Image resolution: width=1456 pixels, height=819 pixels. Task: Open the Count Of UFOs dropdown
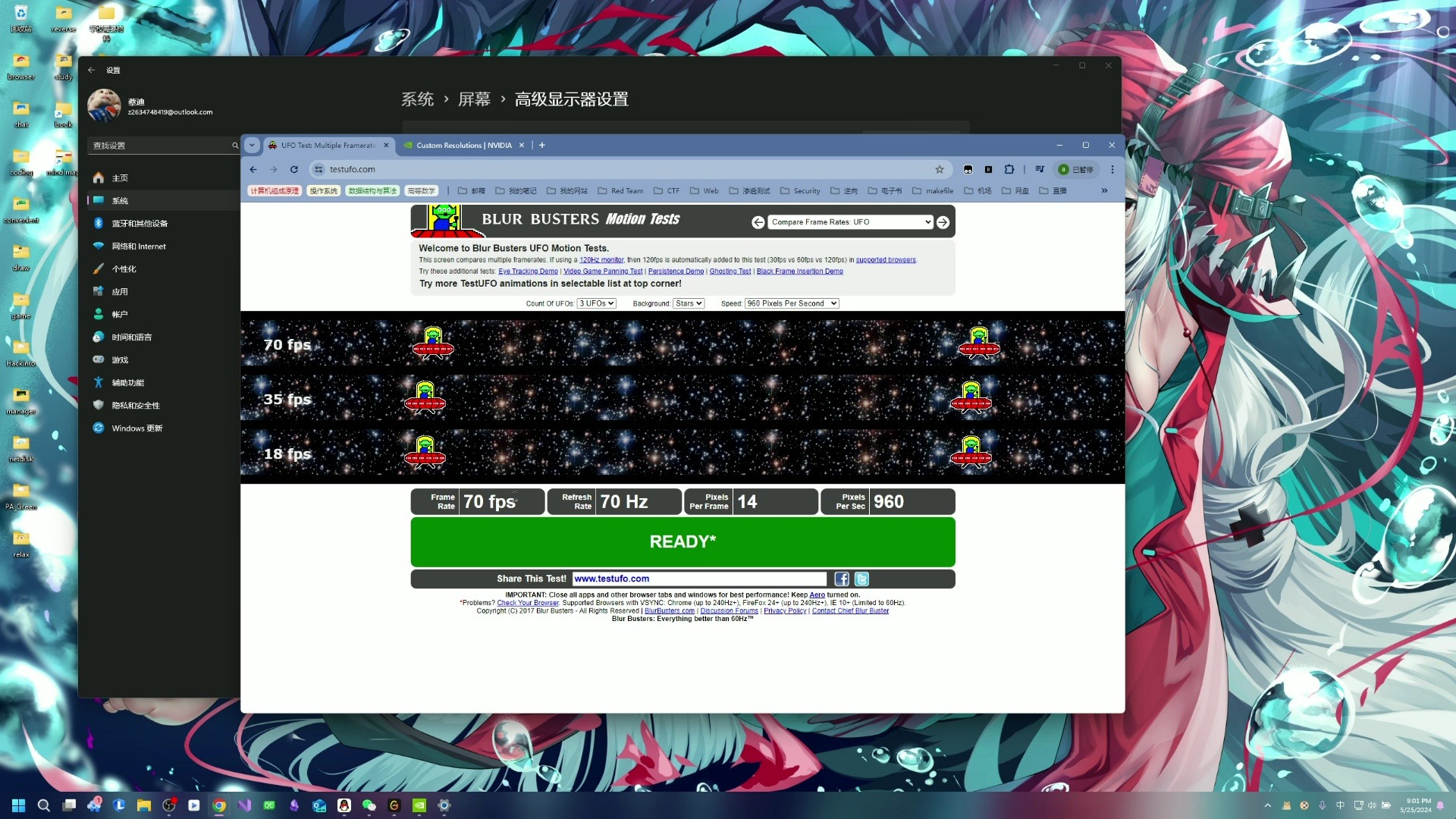click(x=596, y=303)
